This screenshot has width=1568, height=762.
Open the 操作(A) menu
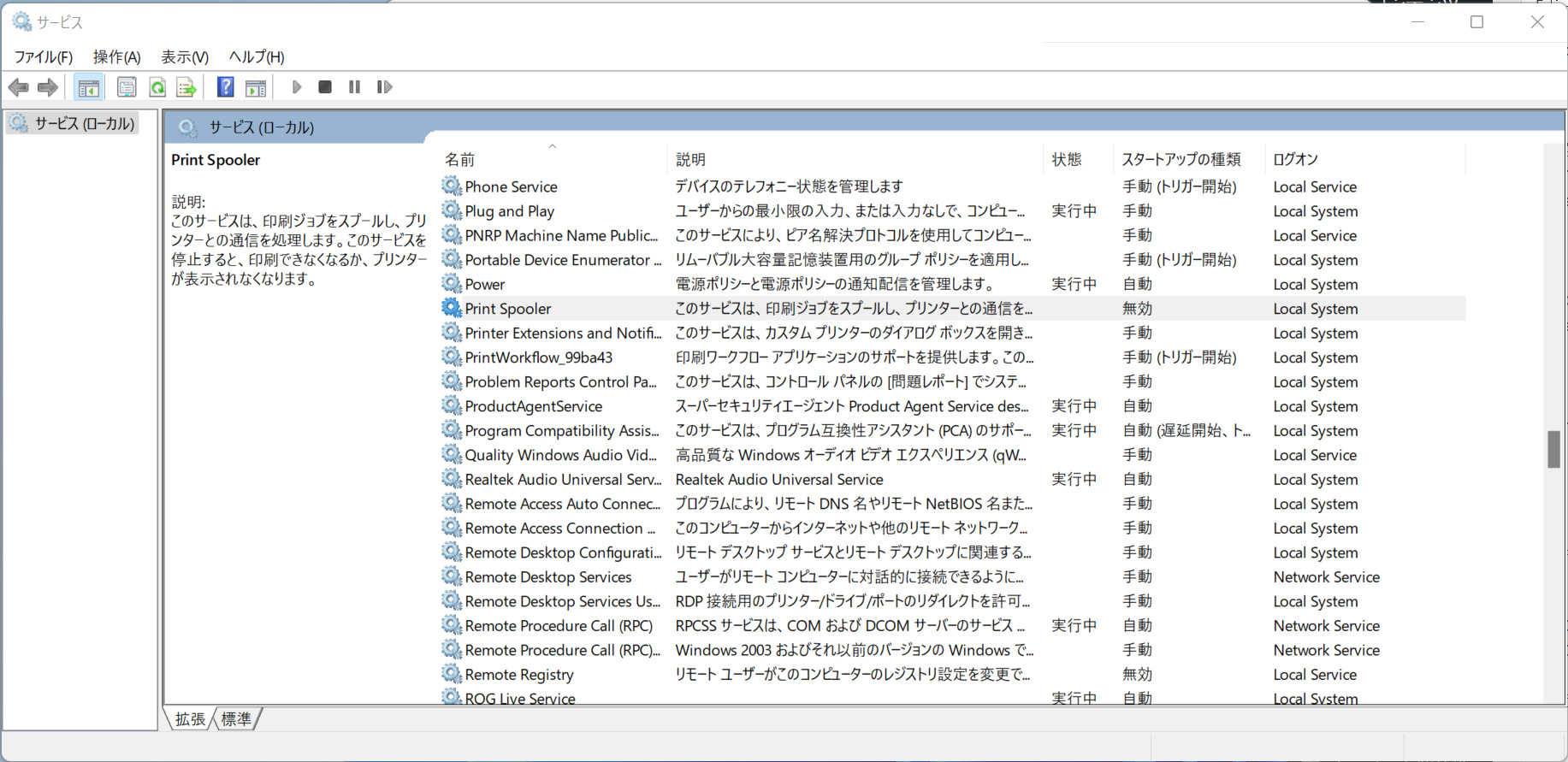(x=116, y=56)
